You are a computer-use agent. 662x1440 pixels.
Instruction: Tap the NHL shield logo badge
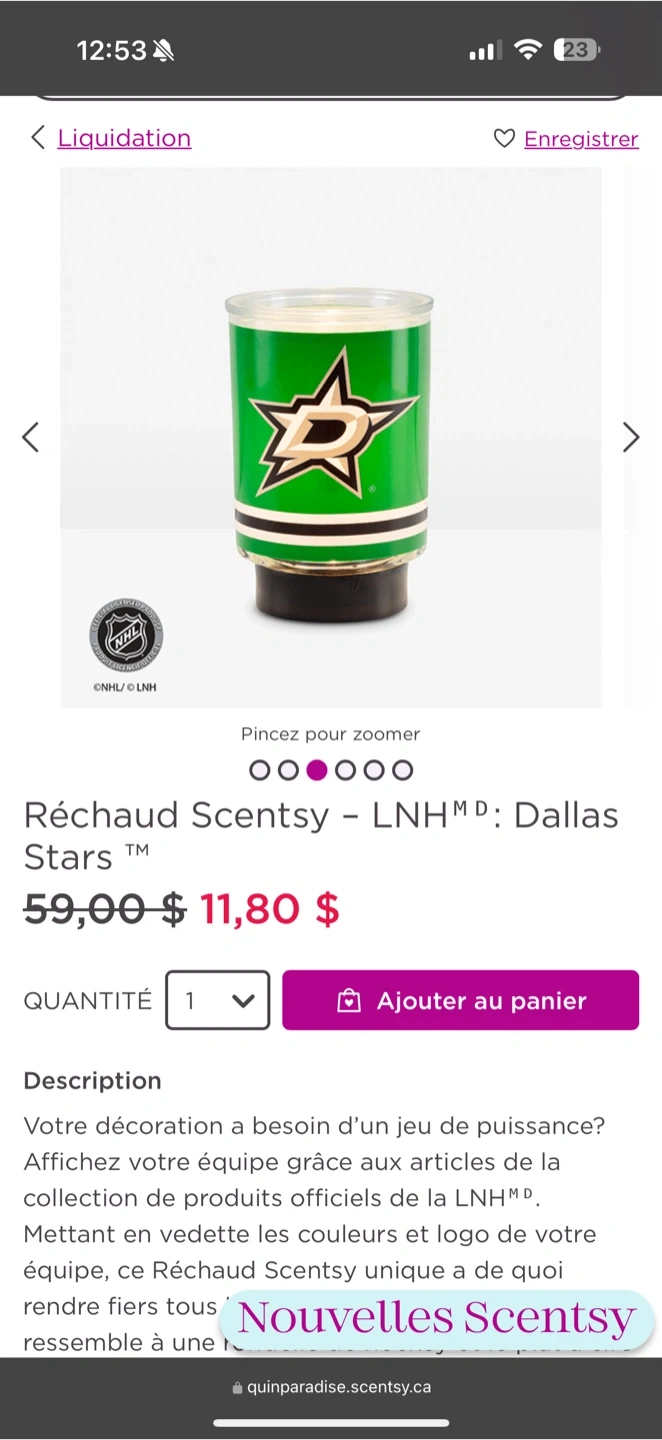[x=126, y=636]
